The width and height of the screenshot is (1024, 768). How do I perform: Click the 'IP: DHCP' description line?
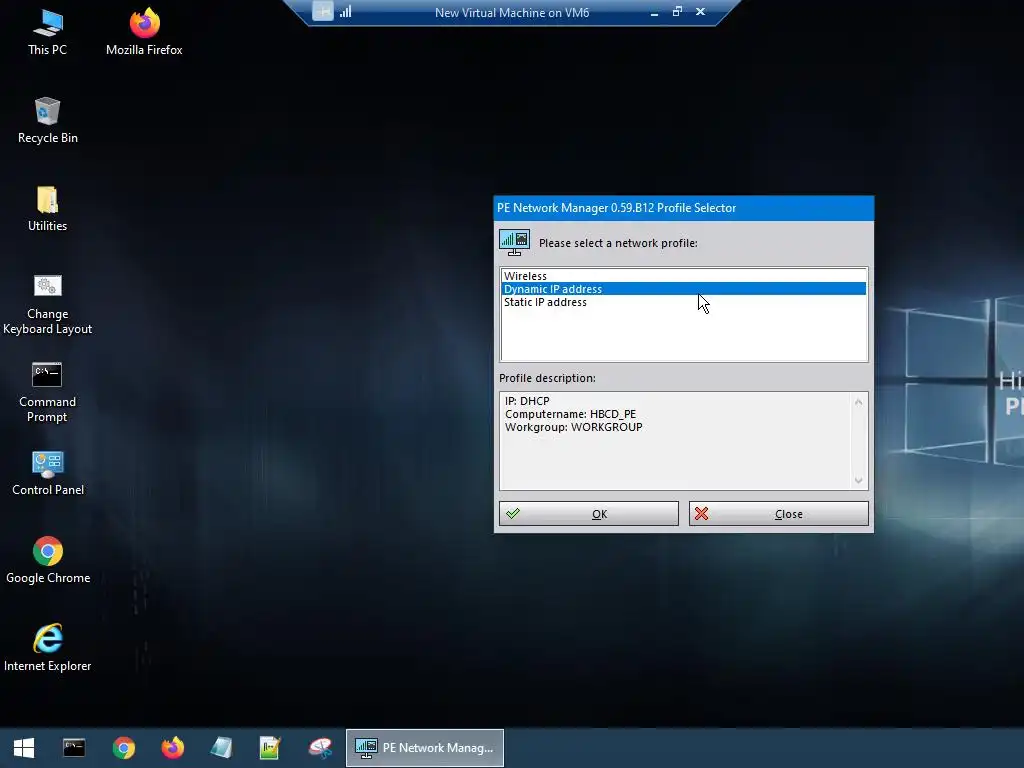pyautogui.click(x=527, y=401)
